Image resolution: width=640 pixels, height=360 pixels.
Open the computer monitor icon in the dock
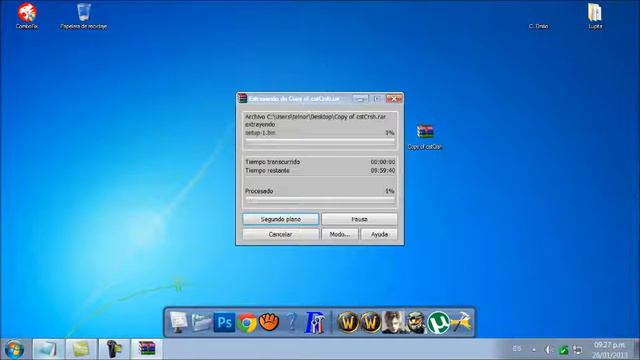tap(178, 322)
